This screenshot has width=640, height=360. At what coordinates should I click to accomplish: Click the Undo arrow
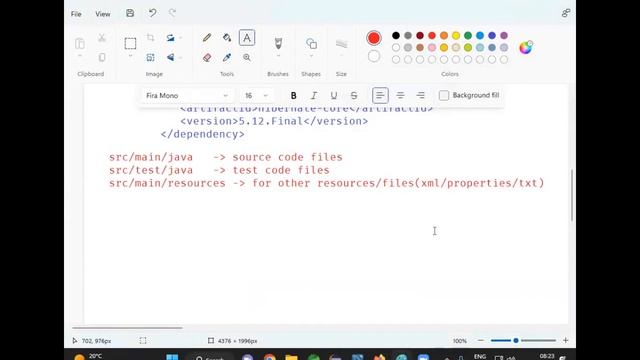point(152,13)
